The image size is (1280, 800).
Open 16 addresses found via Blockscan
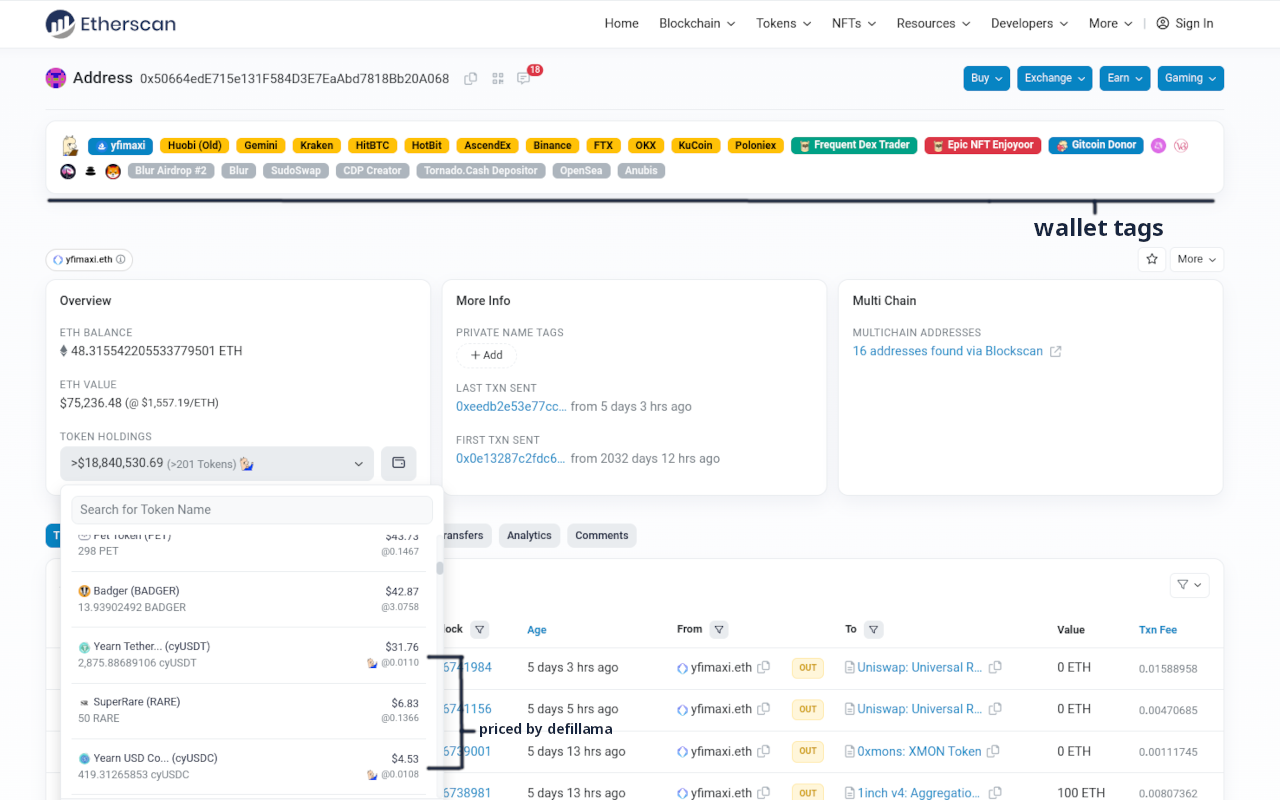coord(947,351)
